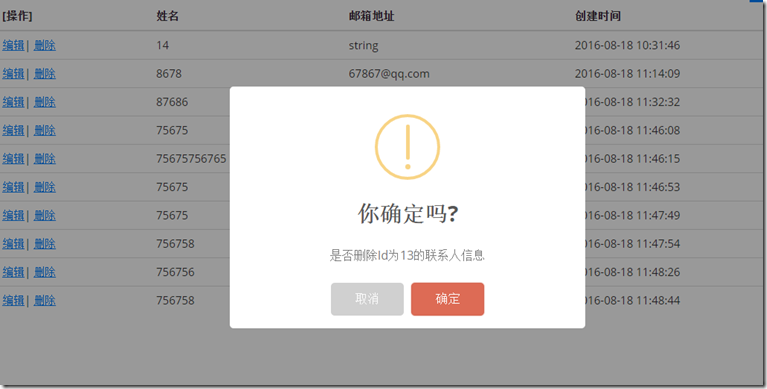Click the message 是否删除Id为13的联系人信息
This screenshot has width=767, height=389.
407,255
